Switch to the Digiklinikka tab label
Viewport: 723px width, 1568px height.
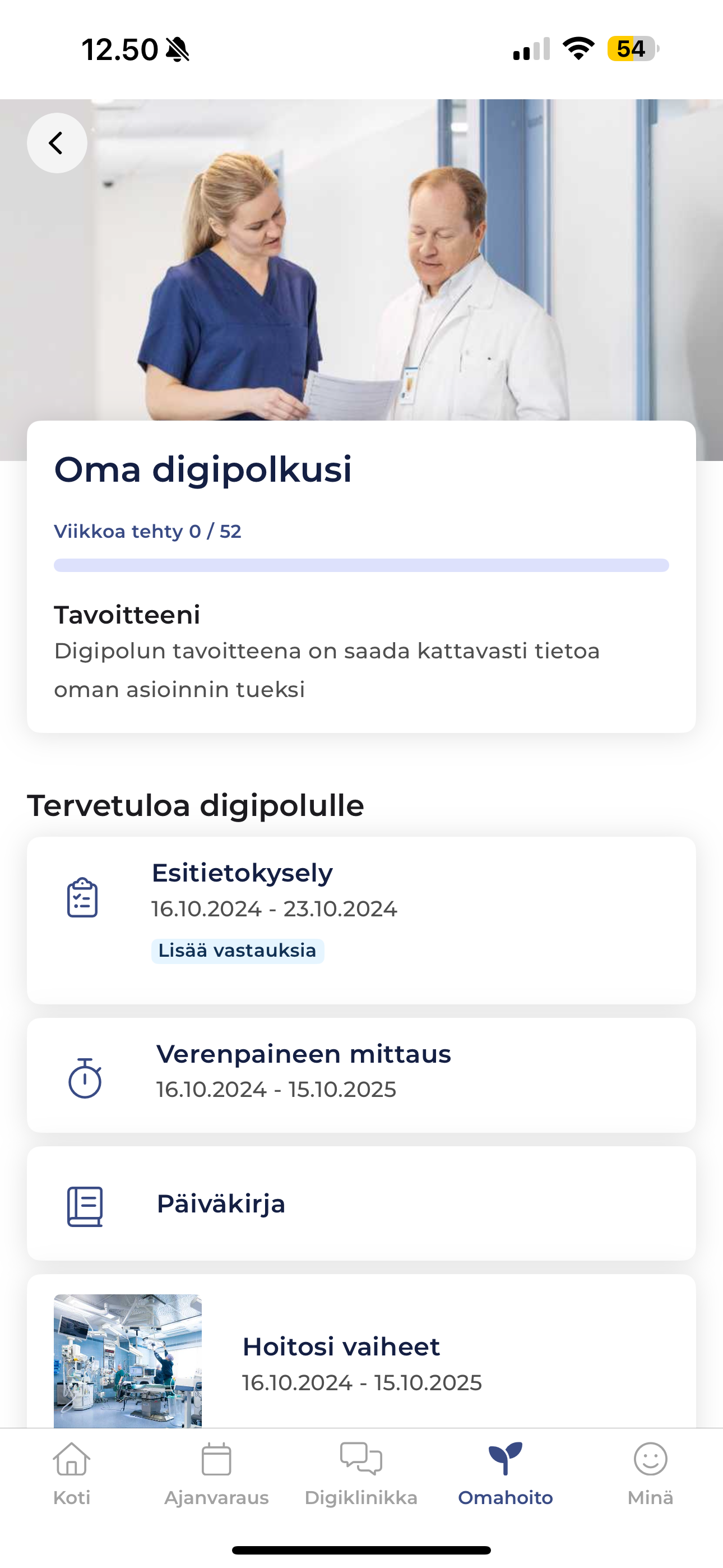point(361,1498)
